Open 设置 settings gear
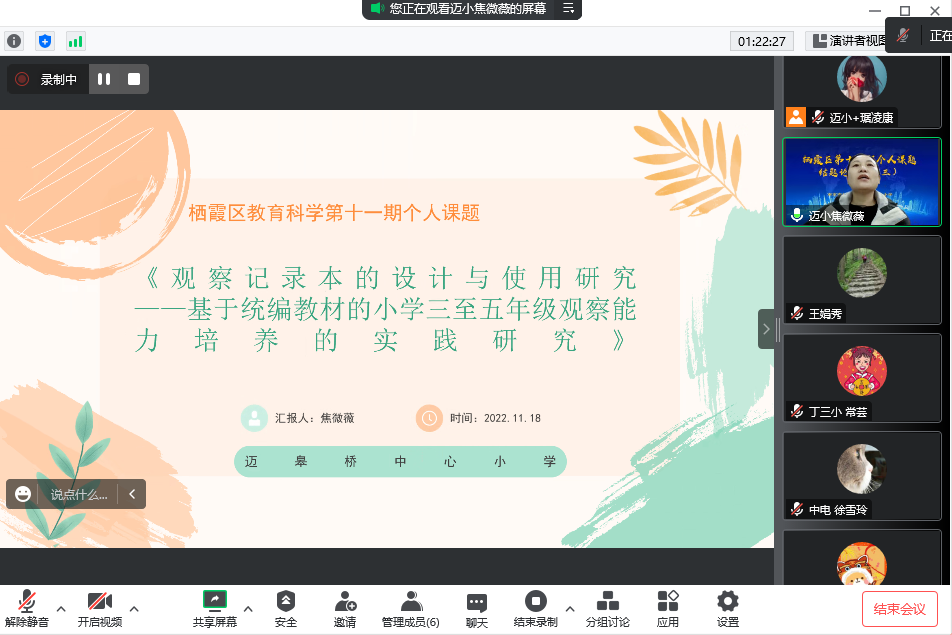This screenshot has height=635, width=952. tap(727, 609)
